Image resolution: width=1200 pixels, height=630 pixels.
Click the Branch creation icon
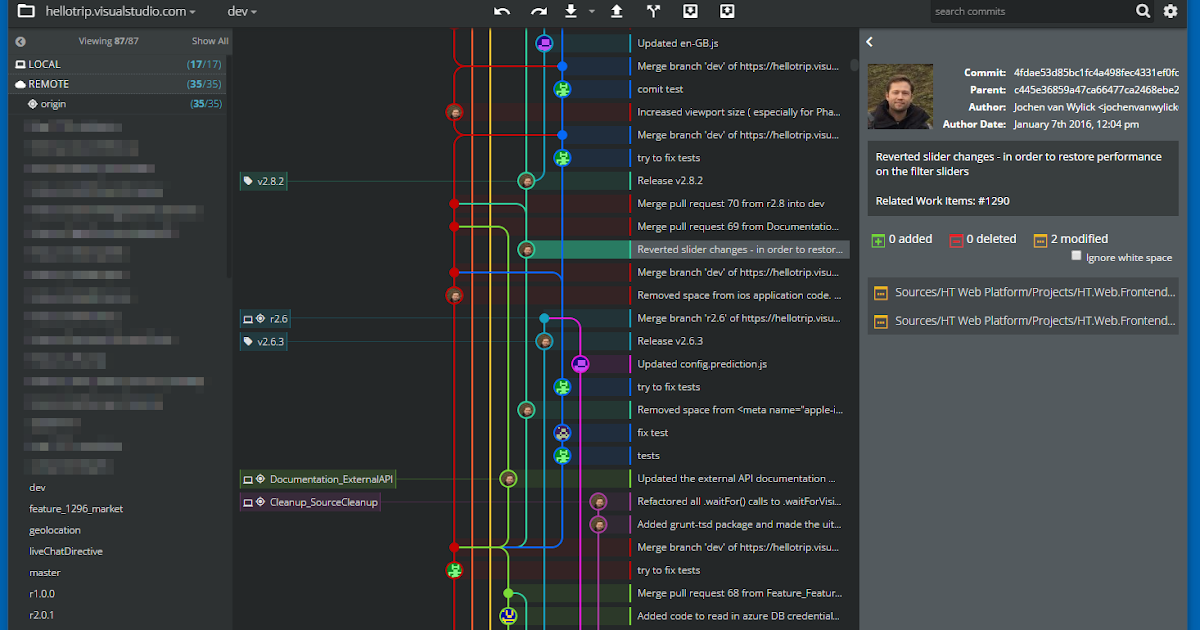652,11
